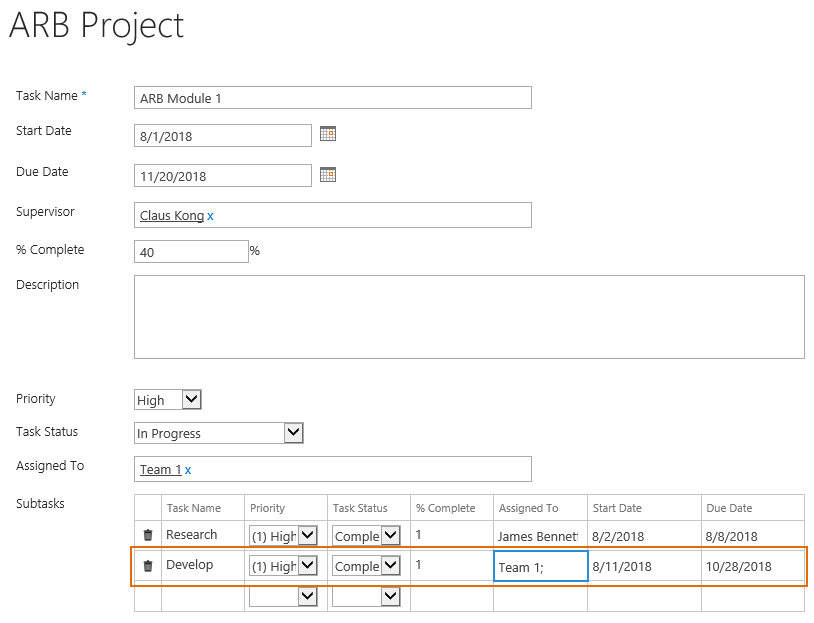Image resolution: width=814 pixels, height=623 pixels.
Task: Click inside the Description text area
Action: 469,317
